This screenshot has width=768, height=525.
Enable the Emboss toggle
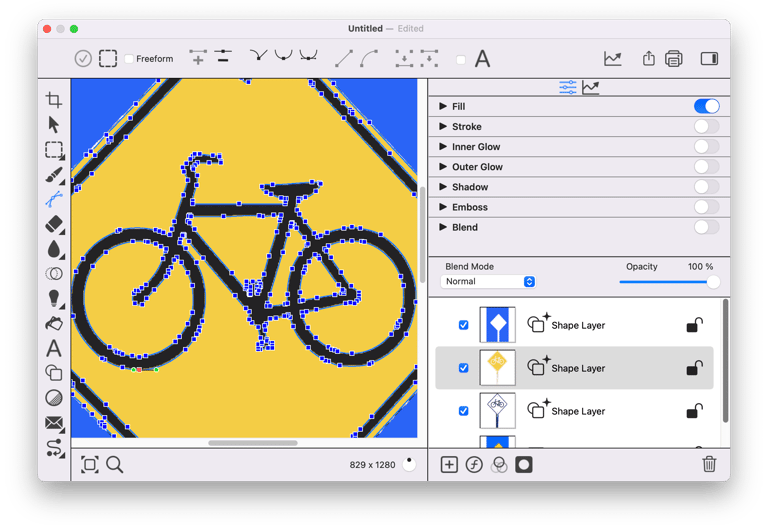coord(706,207)
